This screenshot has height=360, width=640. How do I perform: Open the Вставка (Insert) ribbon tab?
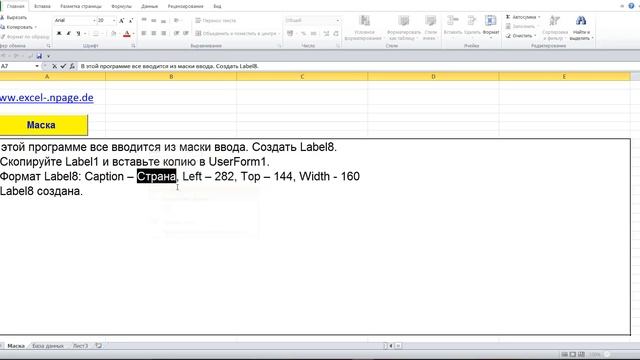(x=42, y=6)
